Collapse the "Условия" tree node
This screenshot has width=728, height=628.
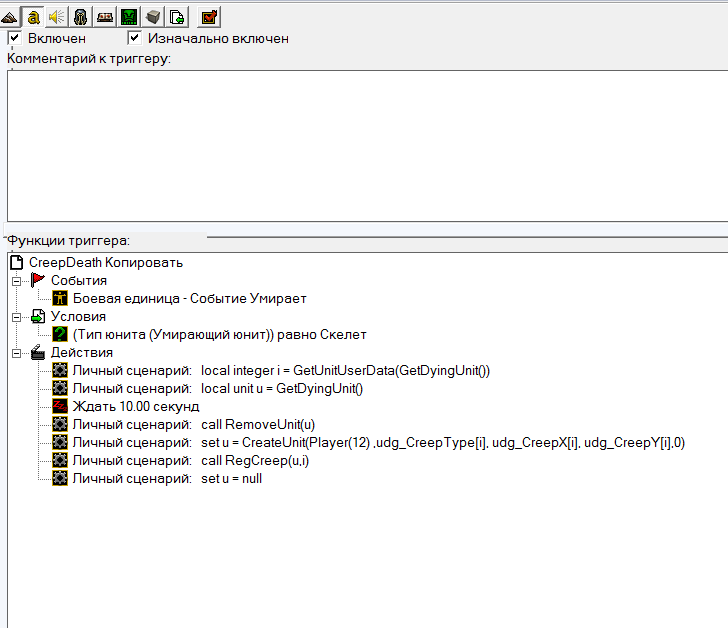pos(16,317)
